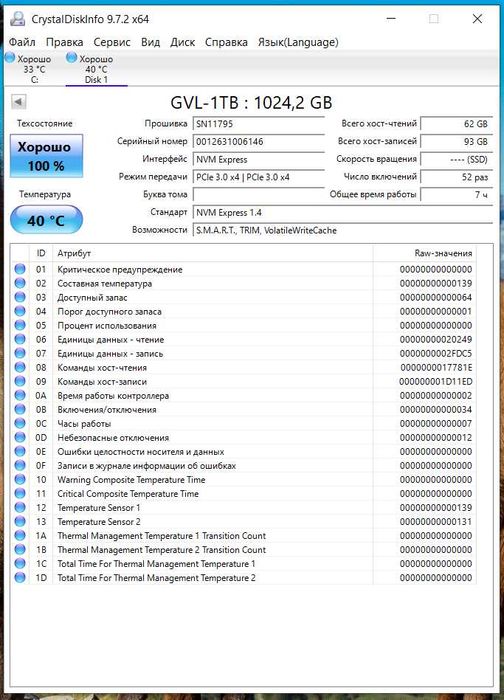Click raw value 0000000002FDC5
This screenshot has width=504, height=700.
click(436, 354)
